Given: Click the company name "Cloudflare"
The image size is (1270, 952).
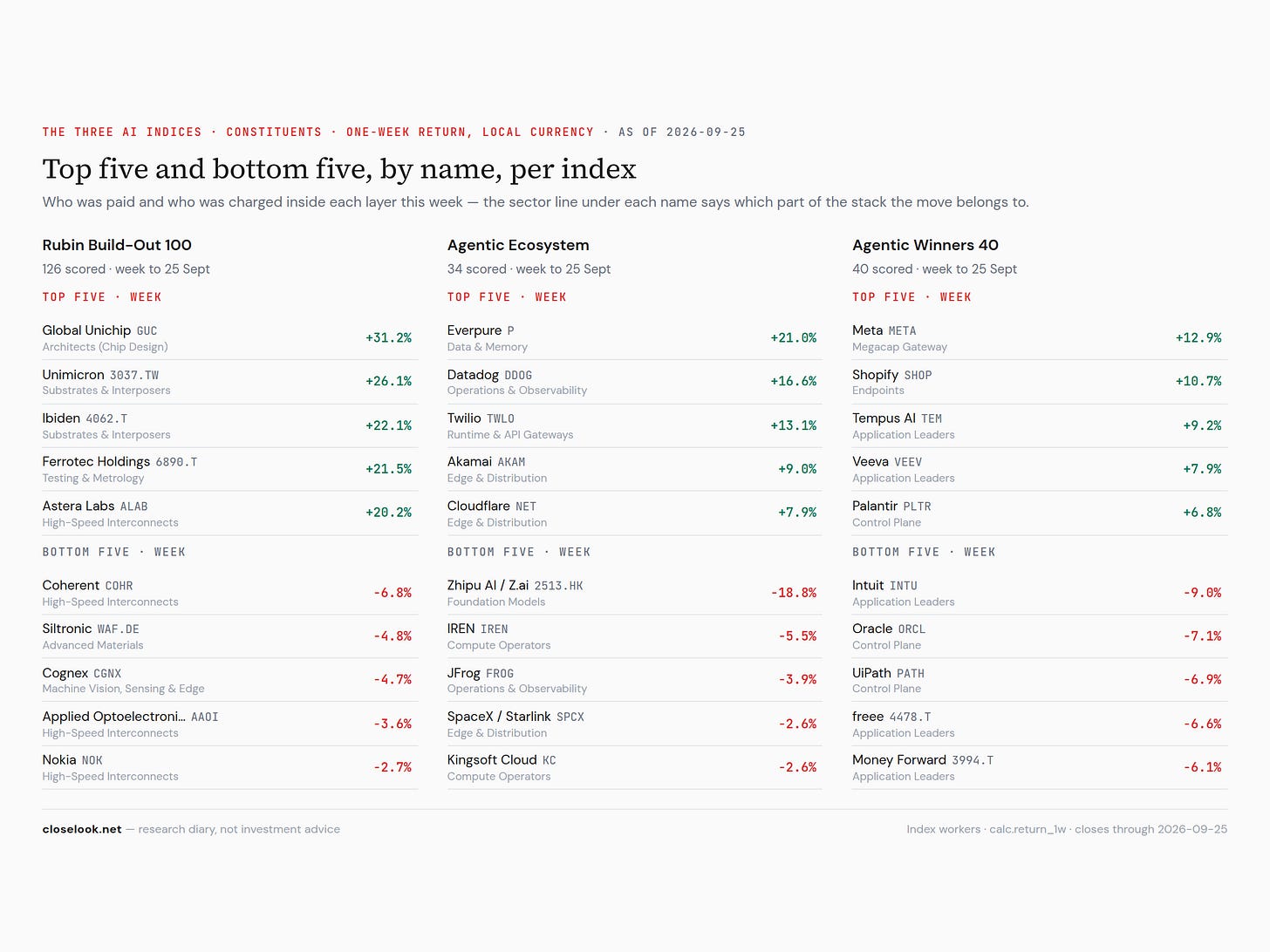Looking at the screenshot, I should 479,506.
